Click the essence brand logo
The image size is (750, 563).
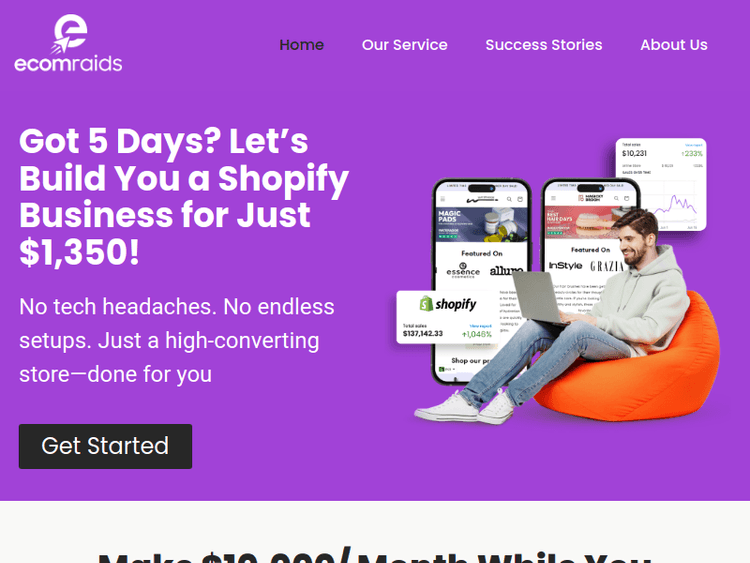pyautogui.click(x=463, y=271)
